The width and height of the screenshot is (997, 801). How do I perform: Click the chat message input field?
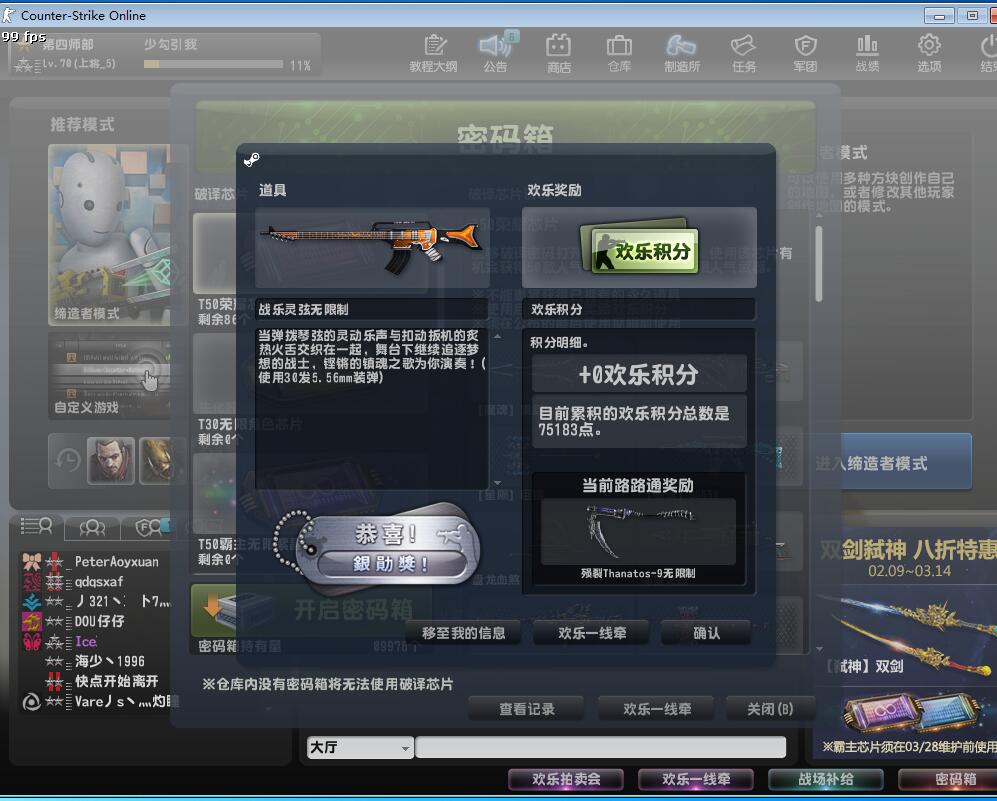point(601,748)
